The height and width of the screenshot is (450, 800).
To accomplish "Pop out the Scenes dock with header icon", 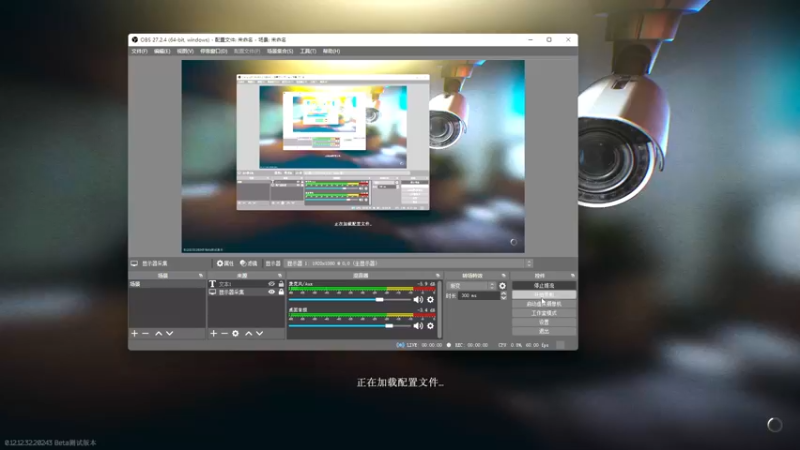I will (x=201, y=276).
